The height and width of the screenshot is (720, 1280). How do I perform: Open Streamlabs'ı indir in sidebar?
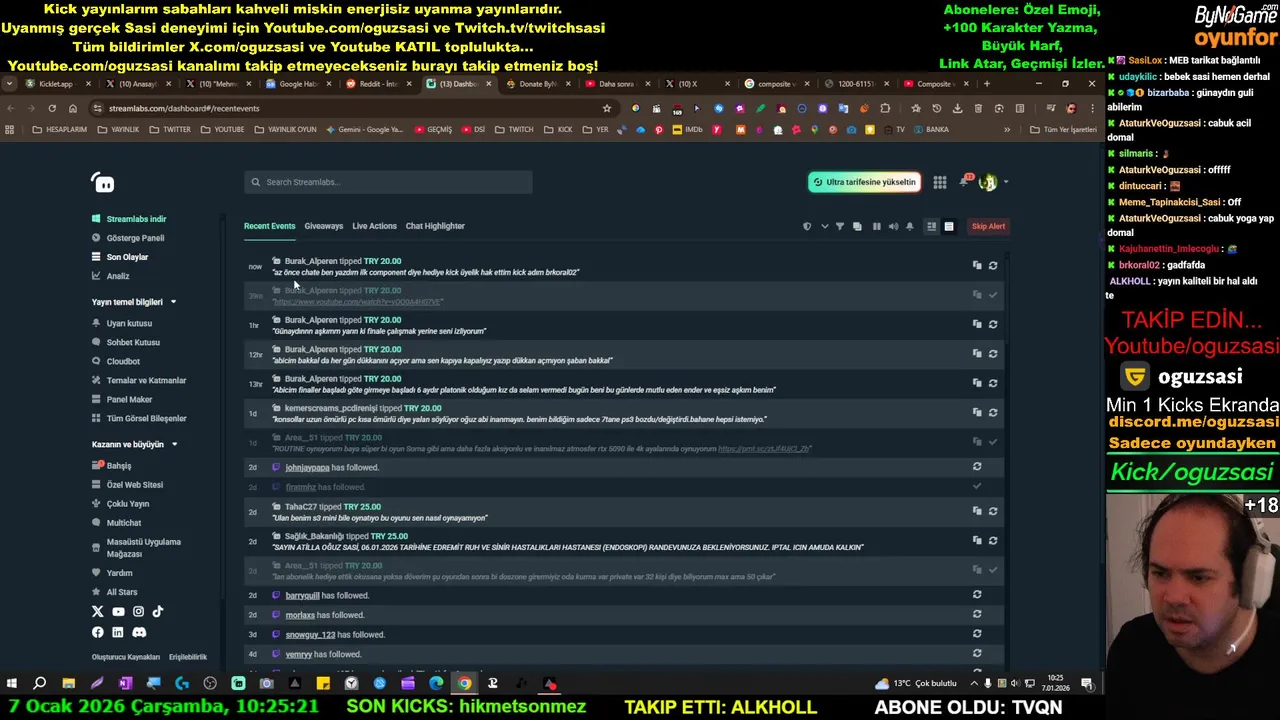tap(129, 219)
